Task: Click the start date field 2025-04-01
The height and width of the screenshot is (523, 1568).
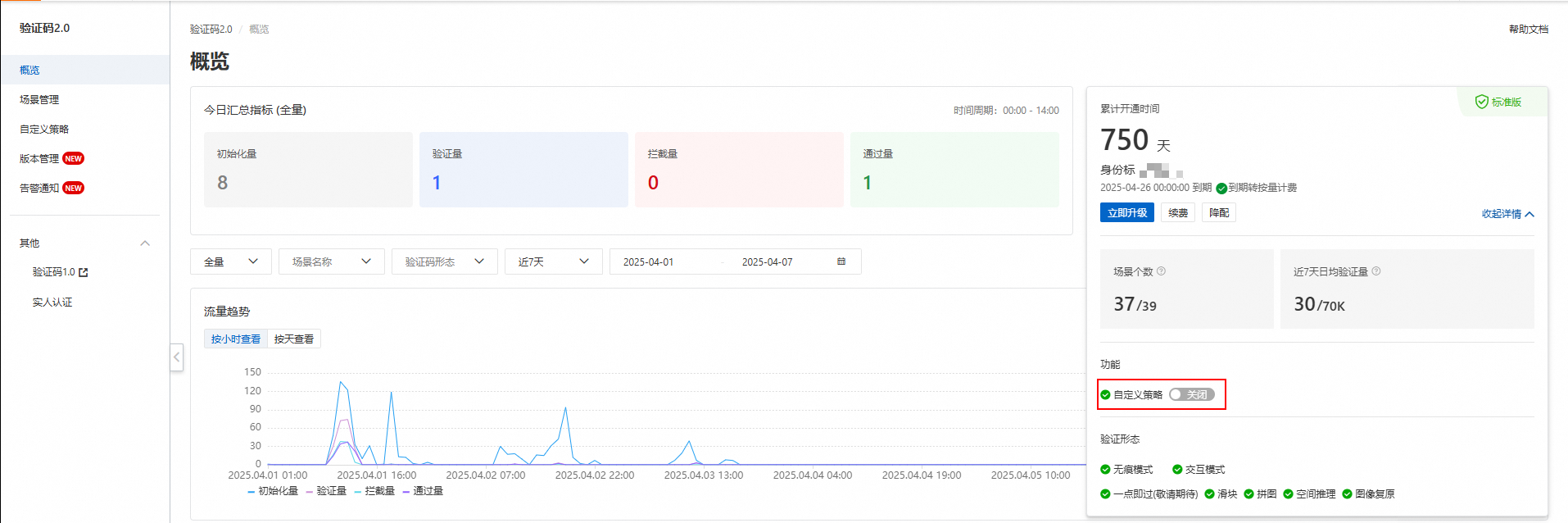Action: tap(648, 262)
